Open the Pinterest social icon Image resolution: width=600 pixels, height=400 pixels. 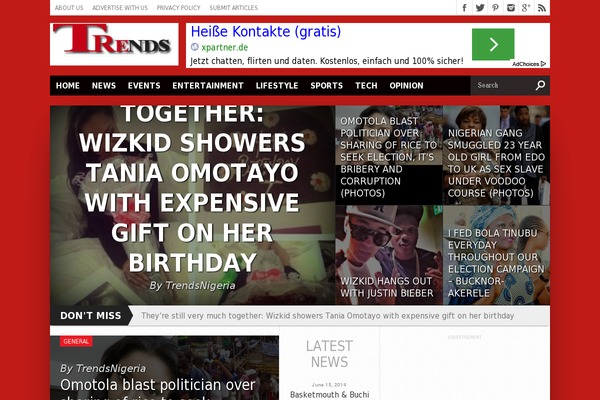(495, 8)
